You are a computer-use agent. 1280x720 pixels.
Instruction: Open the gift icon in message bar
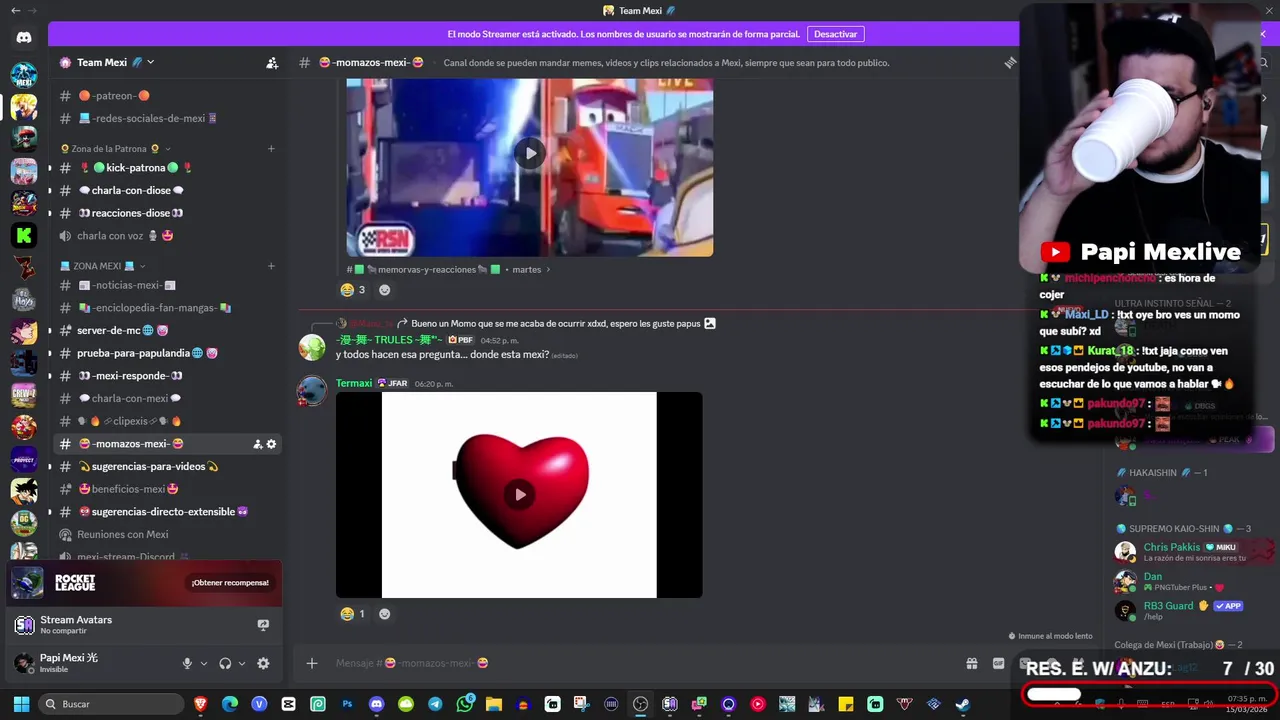pos(971,663)
